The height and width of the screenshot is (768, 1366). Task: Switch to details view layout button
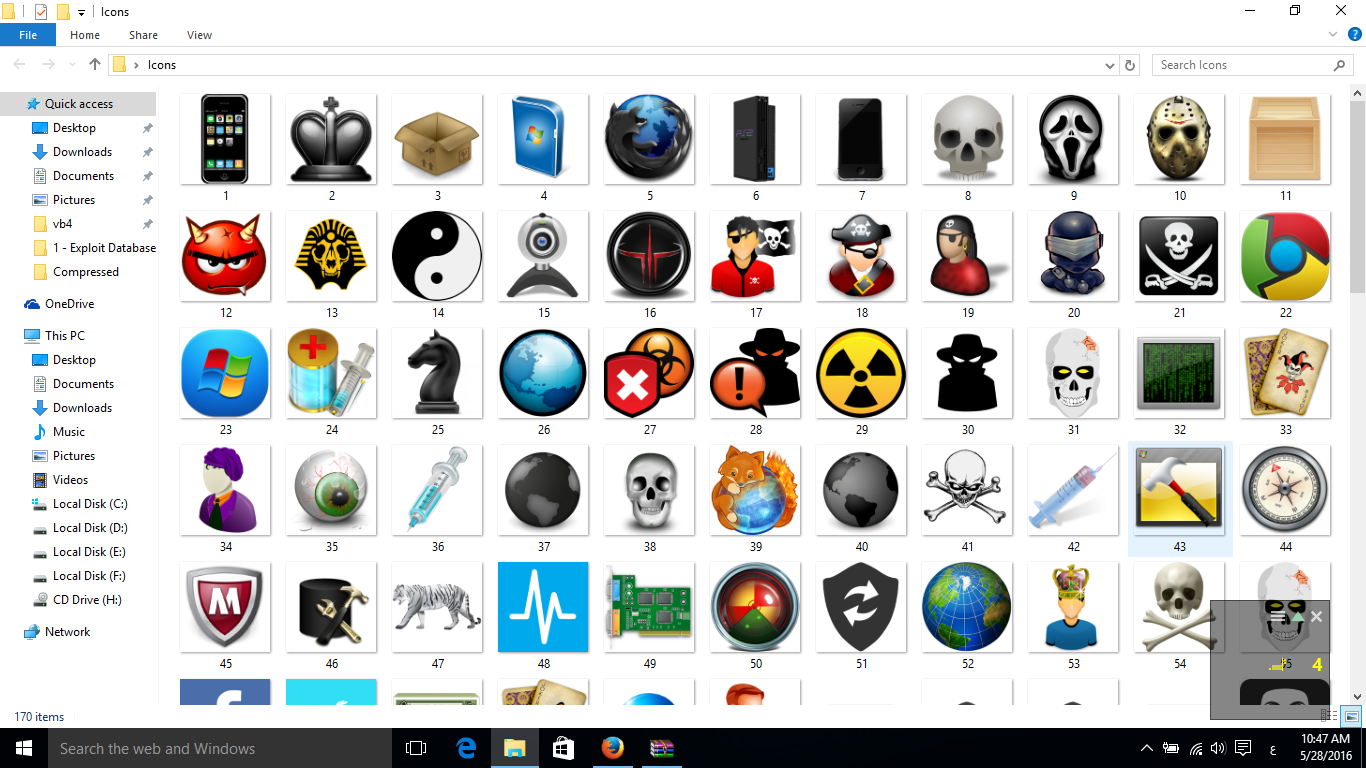click(x=1329, y=716)
